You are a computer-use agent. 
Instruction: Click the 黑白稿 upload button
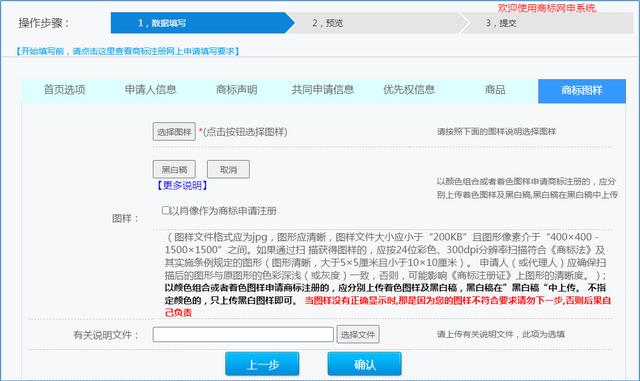(x=174, y=169)
